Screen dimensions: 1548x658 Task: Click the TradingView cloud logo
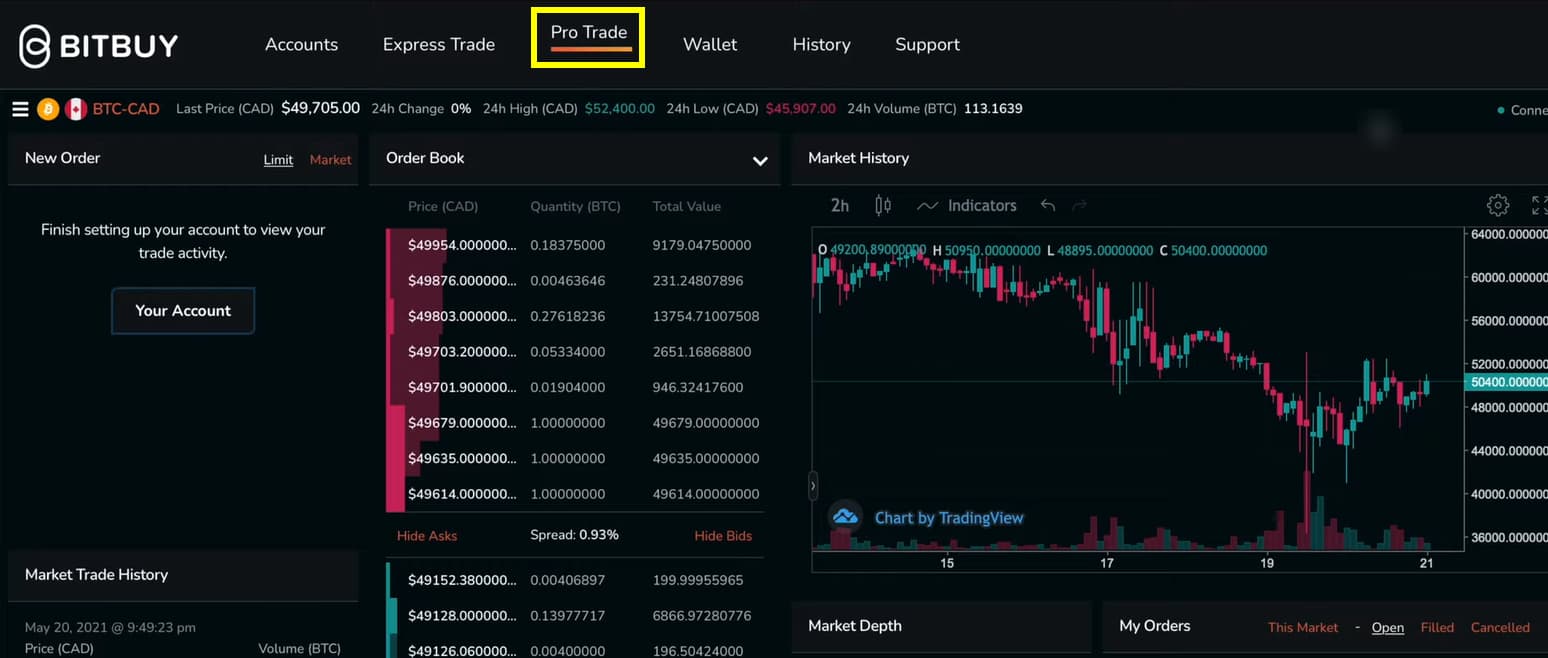click(845, 517)
